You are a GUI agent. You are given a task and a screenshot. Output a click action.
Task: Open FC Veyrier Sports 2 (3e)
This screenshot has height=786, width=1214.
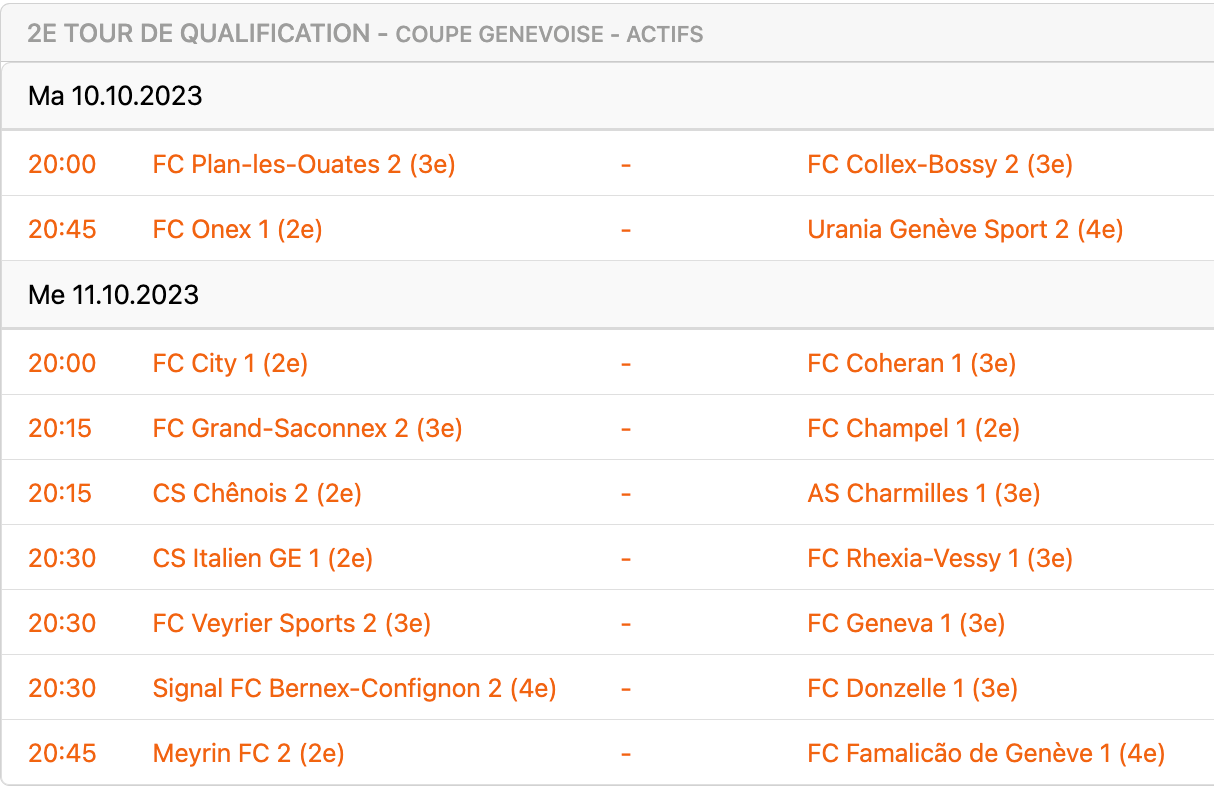pyautogui.click(x=291, y=623)
